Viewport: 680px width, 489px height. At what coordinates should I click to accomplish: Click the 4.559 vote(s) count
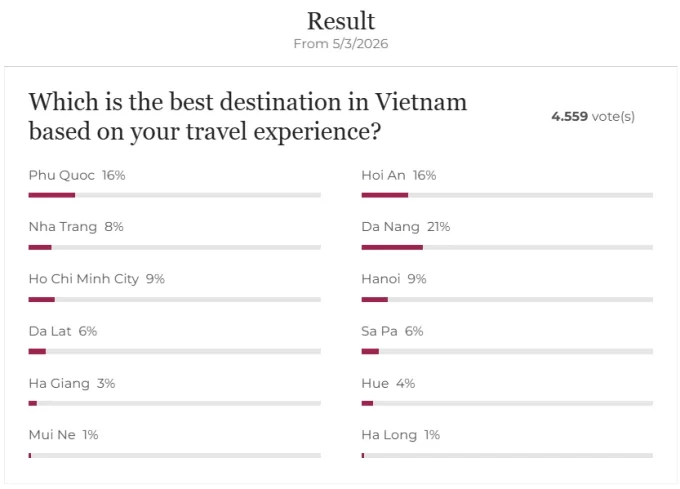click(x=592, y=116)
